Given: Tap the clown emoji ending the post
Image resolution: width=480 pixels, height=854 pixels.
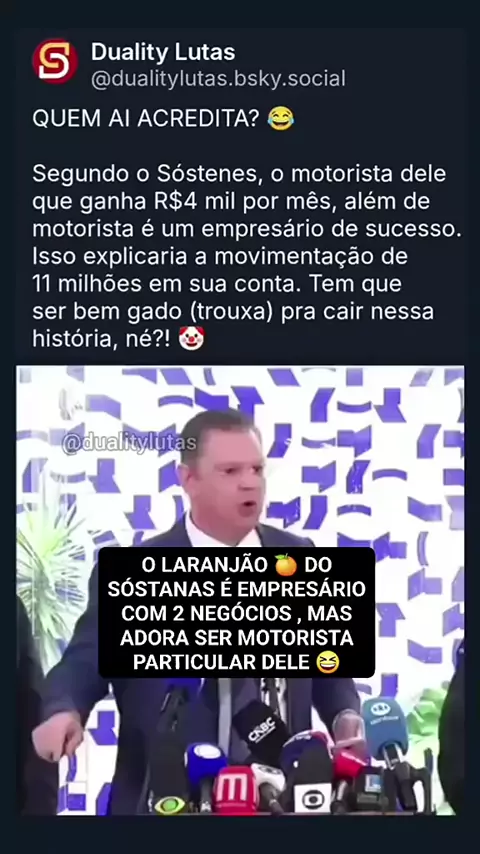Looking at the screenshot, I should click(191, 339).
